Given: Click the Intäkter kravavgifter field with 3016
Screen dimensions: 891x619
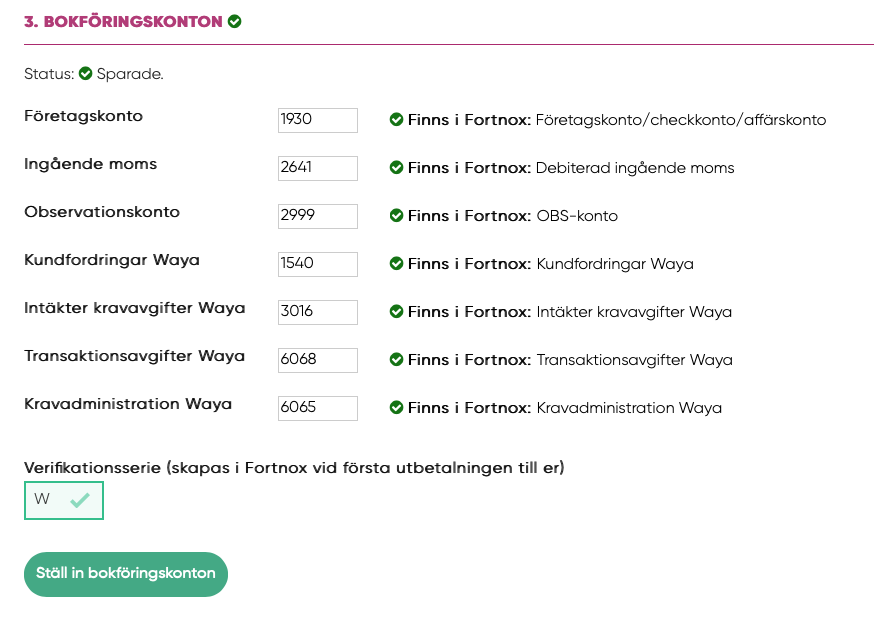Looking at the screenshot, I should [318, 313].
